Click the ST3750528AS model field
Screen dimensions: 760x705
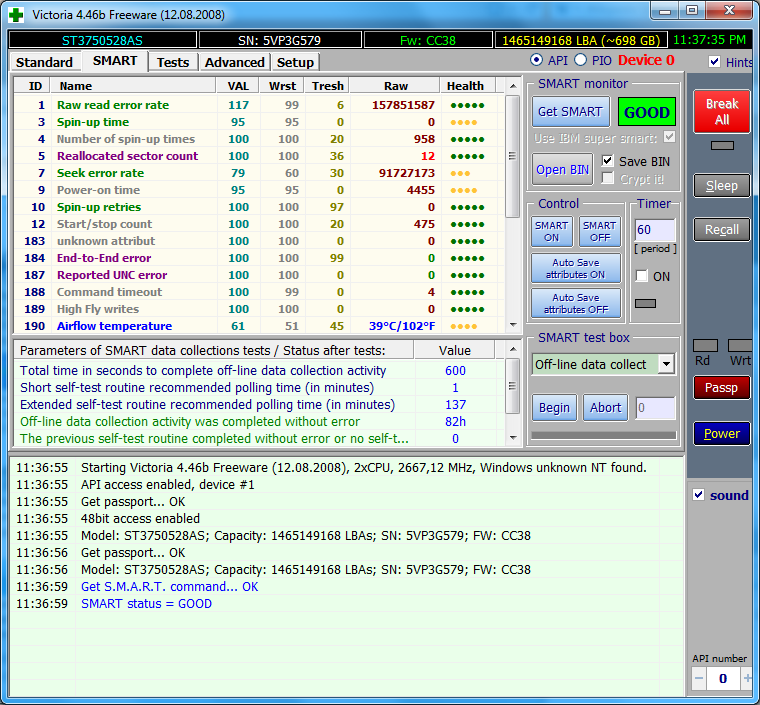(x=102, y=40)
